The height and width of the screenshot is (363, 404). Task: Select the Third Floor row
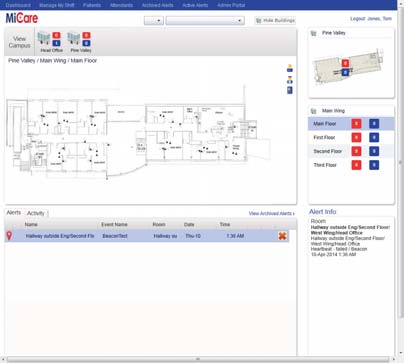(351, 165)
